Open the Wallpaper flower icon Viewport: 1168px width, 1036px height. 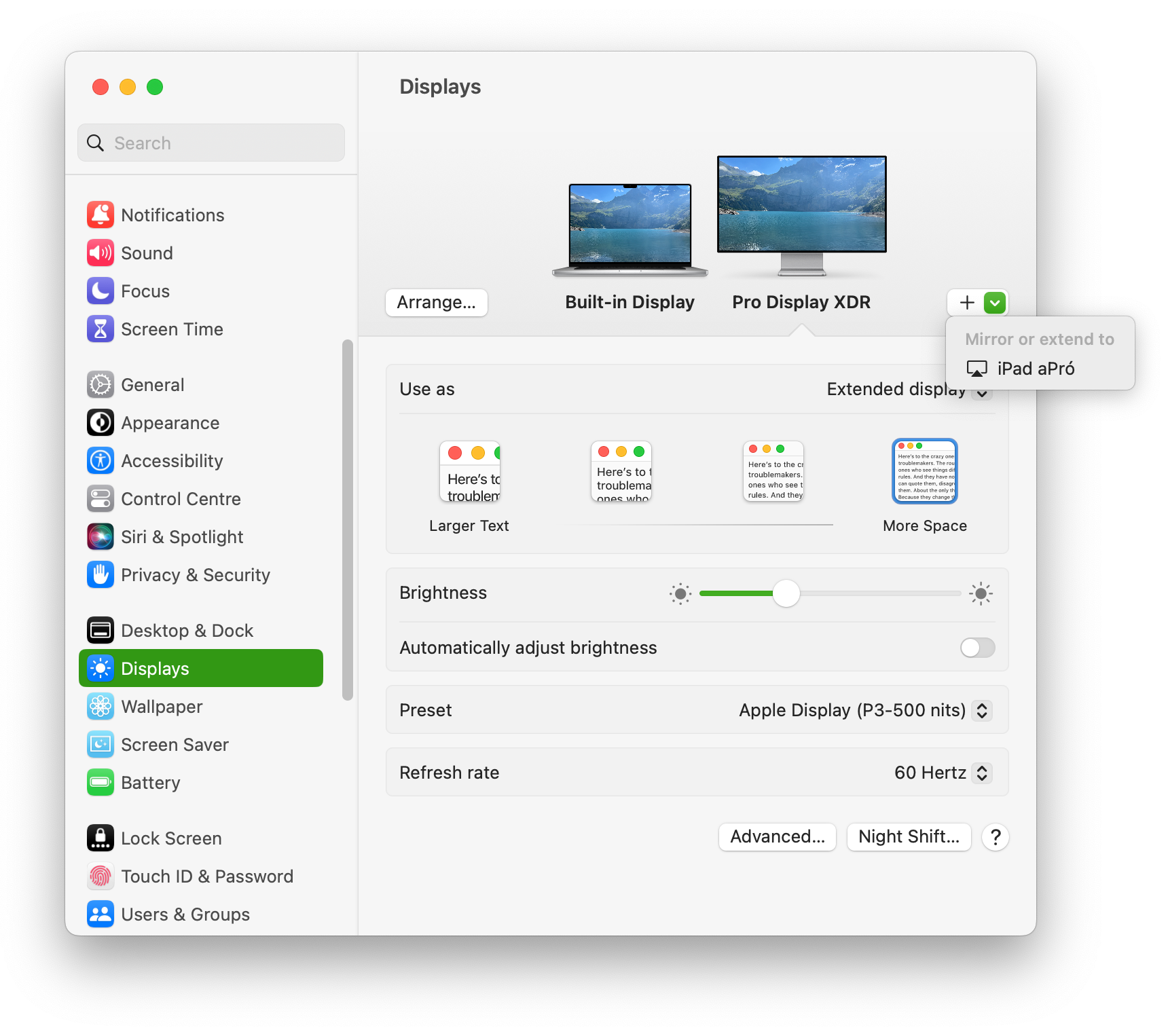[x=101, y=707]
